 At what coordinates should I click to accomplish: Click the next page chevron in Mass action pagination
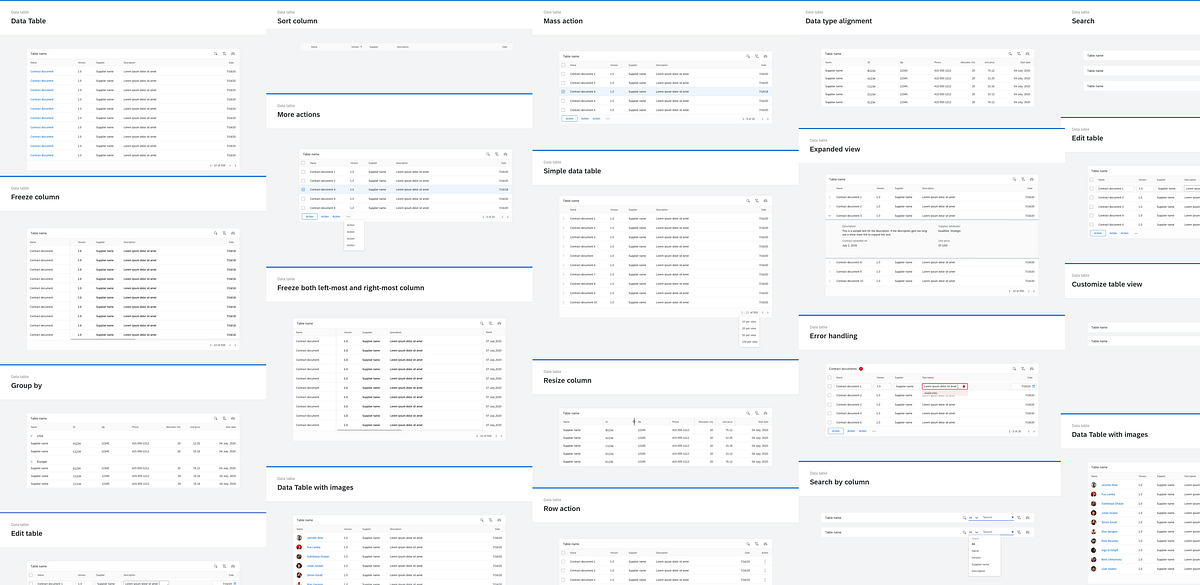pyautogui.click(x=767, y=118)
